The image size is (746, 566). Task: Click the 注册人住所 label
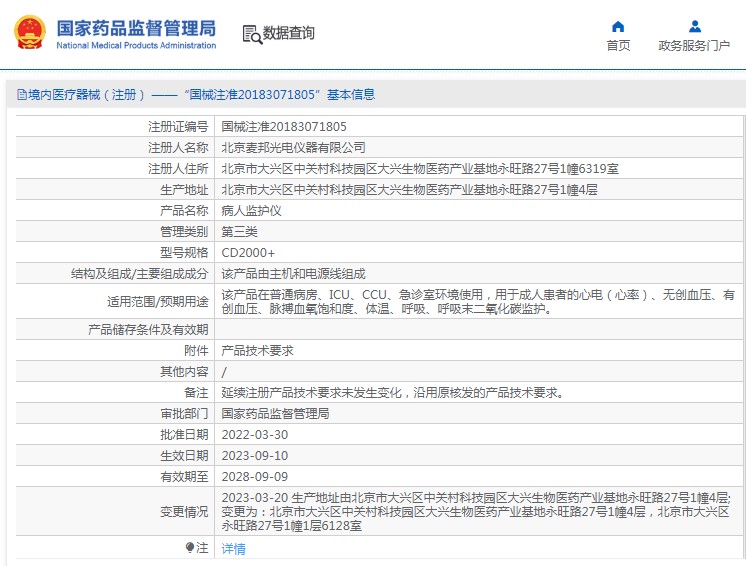tap(178, 169)
